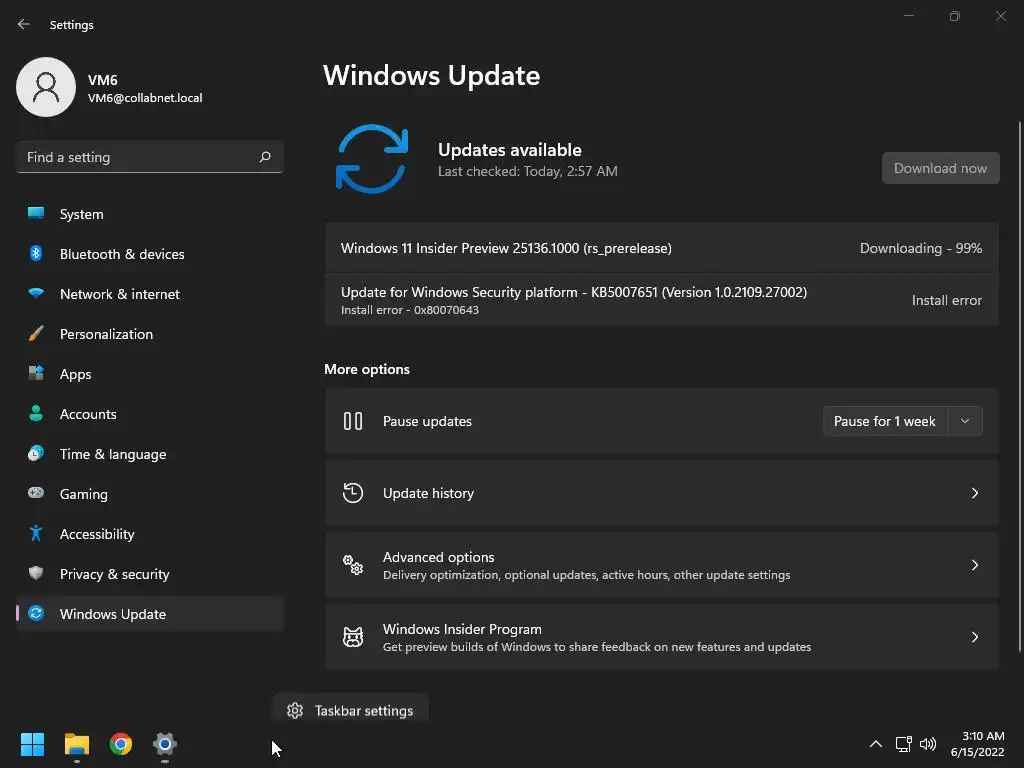Select Apps in the sidebar
The width and height of the screenshot is (1024, 768).
150,374
